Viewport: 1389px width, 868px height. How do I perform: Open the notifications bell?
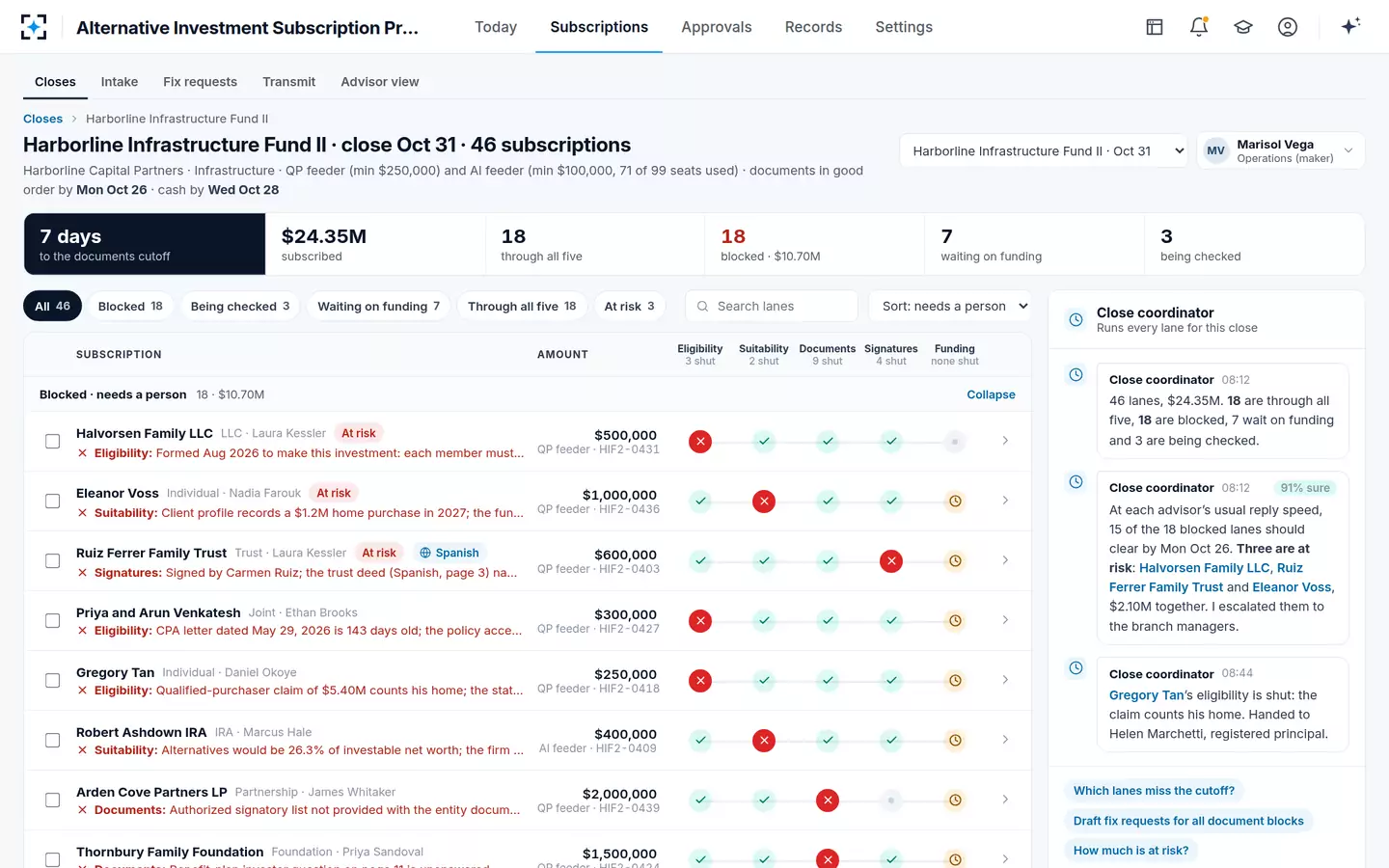click(x=1199, y=27)
